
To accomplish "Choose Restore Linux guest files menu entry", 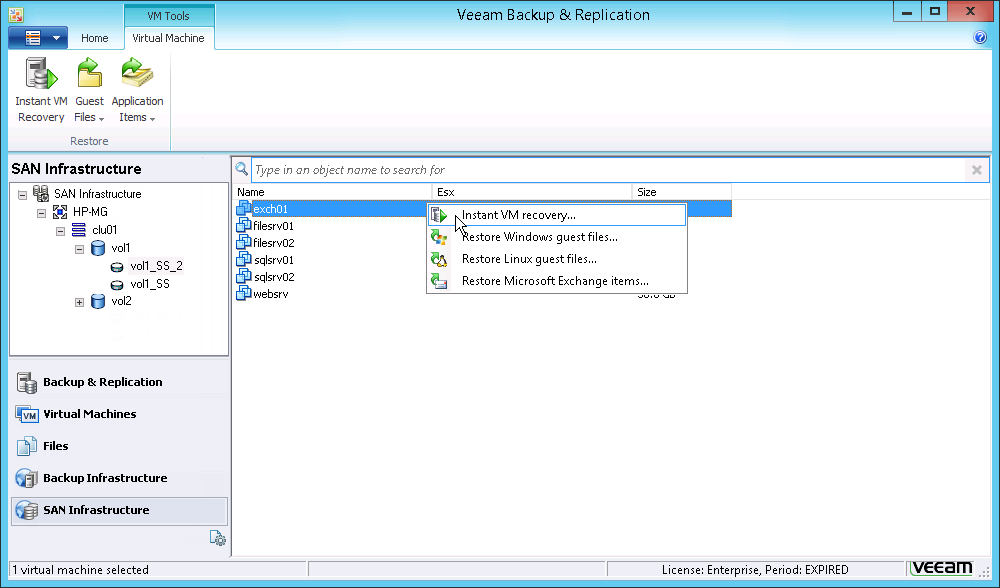I will (x=557, y=259).
